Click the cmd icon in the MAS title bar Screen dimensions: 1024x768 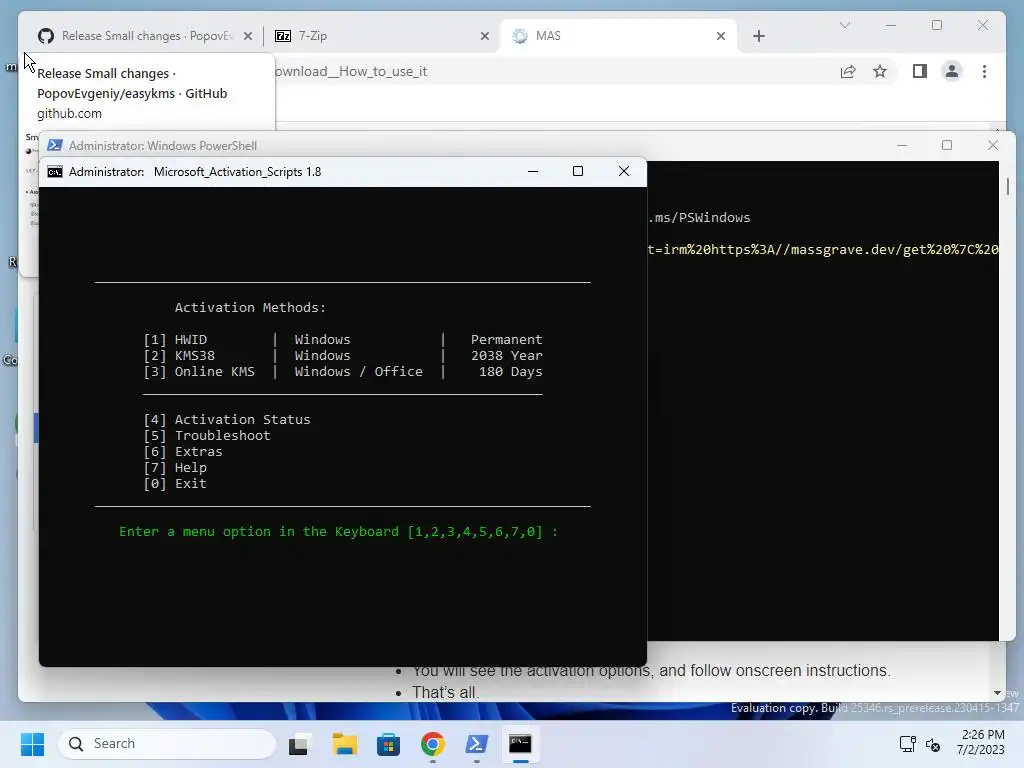tap(55, 172)
